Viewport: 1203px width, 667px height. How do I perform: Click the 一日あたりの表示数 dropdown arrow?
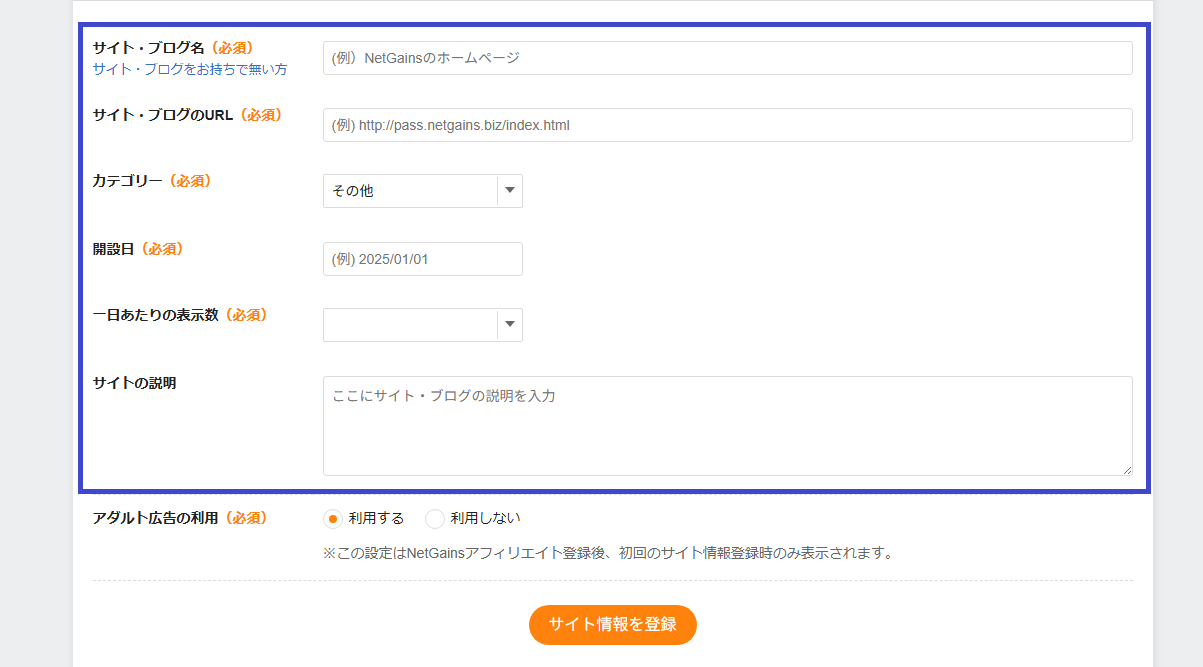(510, 325)
